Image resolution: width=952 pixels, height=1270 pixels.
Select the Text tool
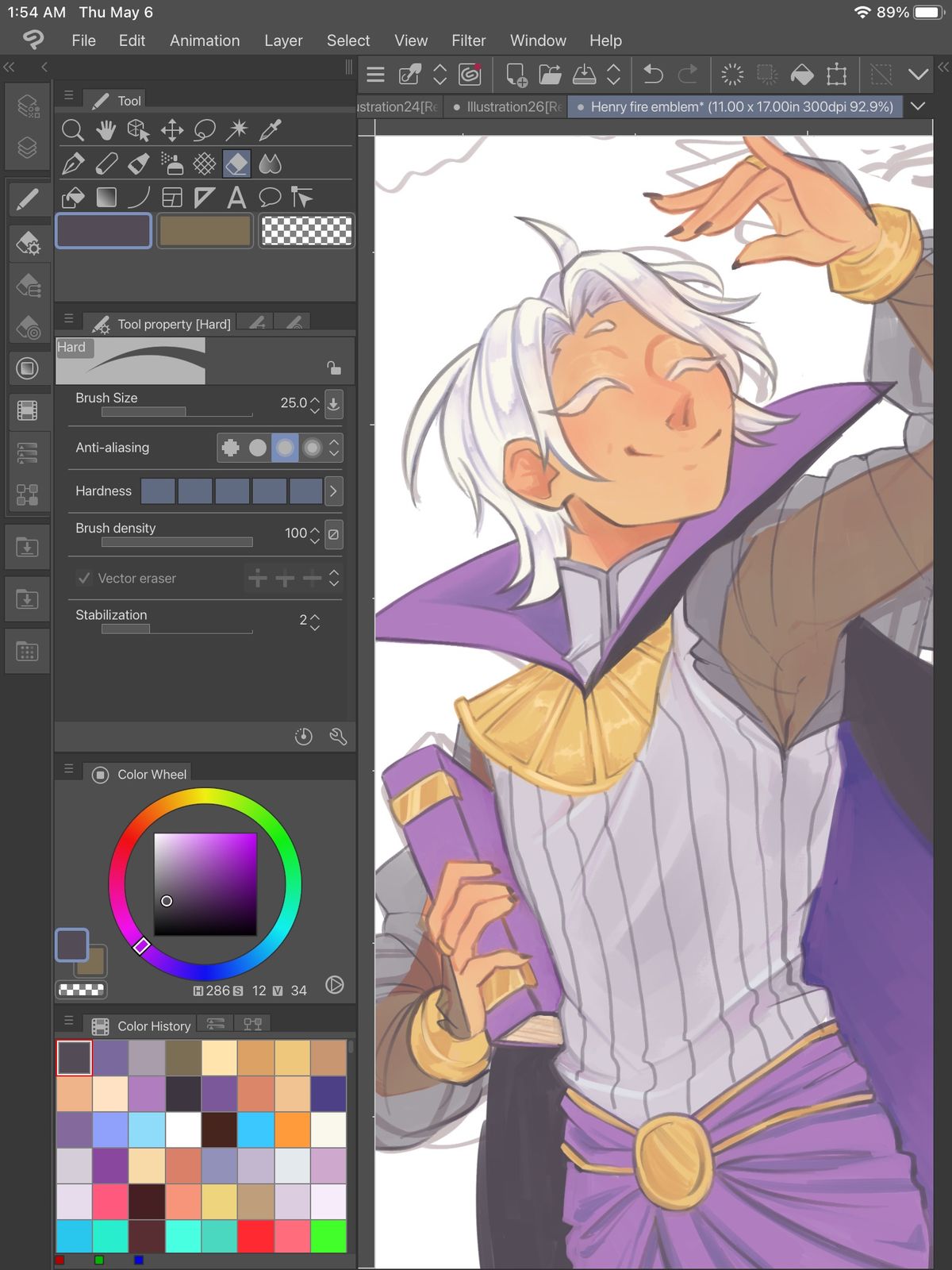tap(236, 197)
